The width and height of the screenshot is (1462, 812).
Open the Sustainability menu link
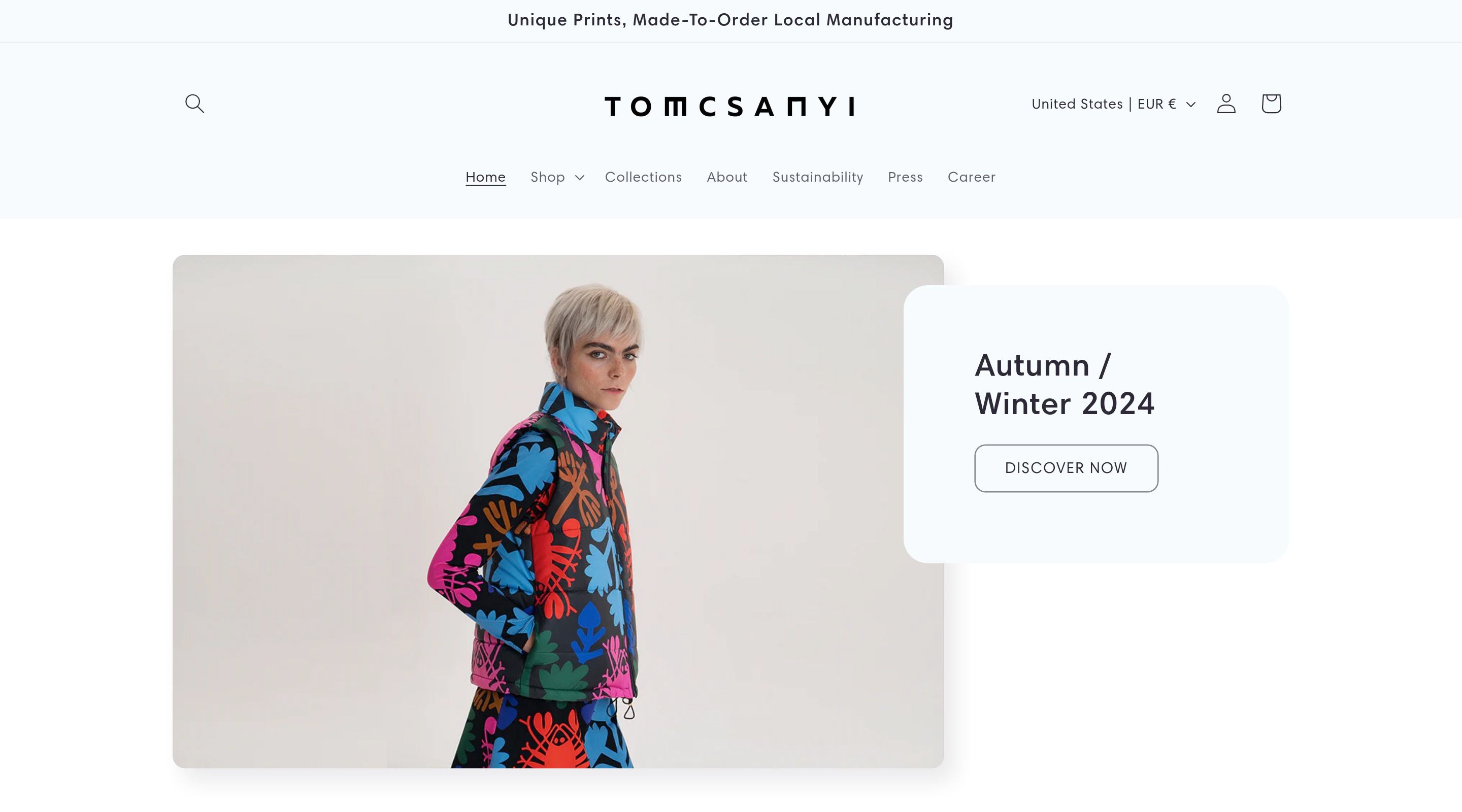click(817, 177)
